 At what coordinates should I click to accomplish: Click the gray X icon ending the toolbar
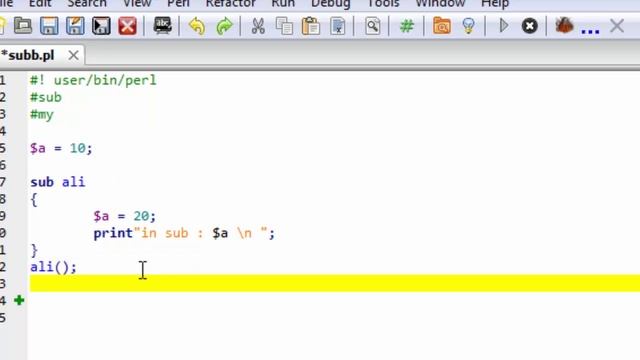tap(617, 26)
